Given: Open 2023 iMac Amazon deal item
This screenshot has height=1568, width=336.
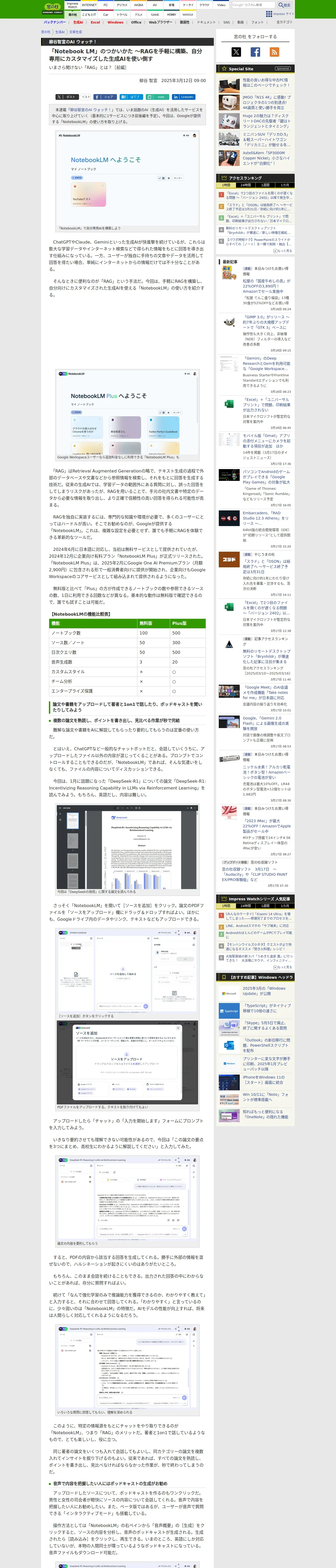Looking at the screenshot, I should [266, 826].
